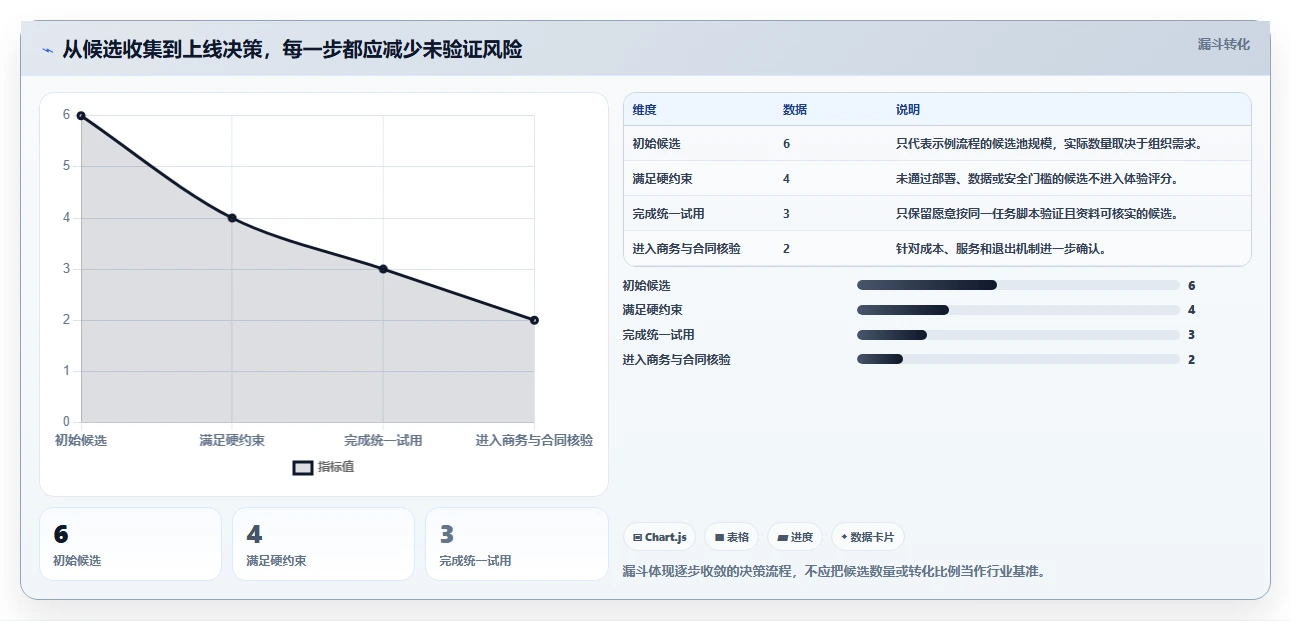Click the description starting 只保留愿意按同一任务
Screen dimensions: 1291x621
click(x=1037, y=214)
